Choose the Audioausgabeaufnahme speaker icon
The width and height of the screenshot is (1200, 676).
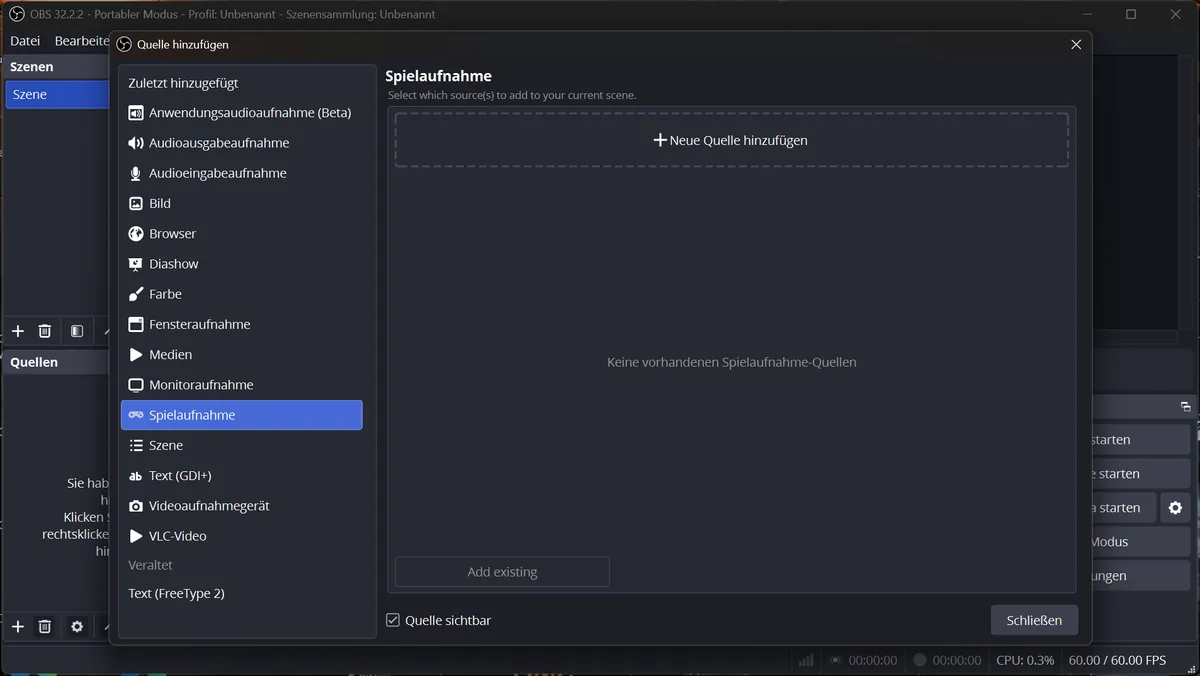[x=136, y=143]
